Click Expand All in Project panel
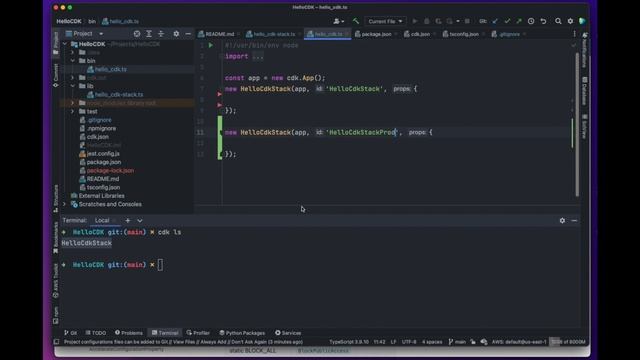This screenshot has width=640, height=360. tap(149, 34)
